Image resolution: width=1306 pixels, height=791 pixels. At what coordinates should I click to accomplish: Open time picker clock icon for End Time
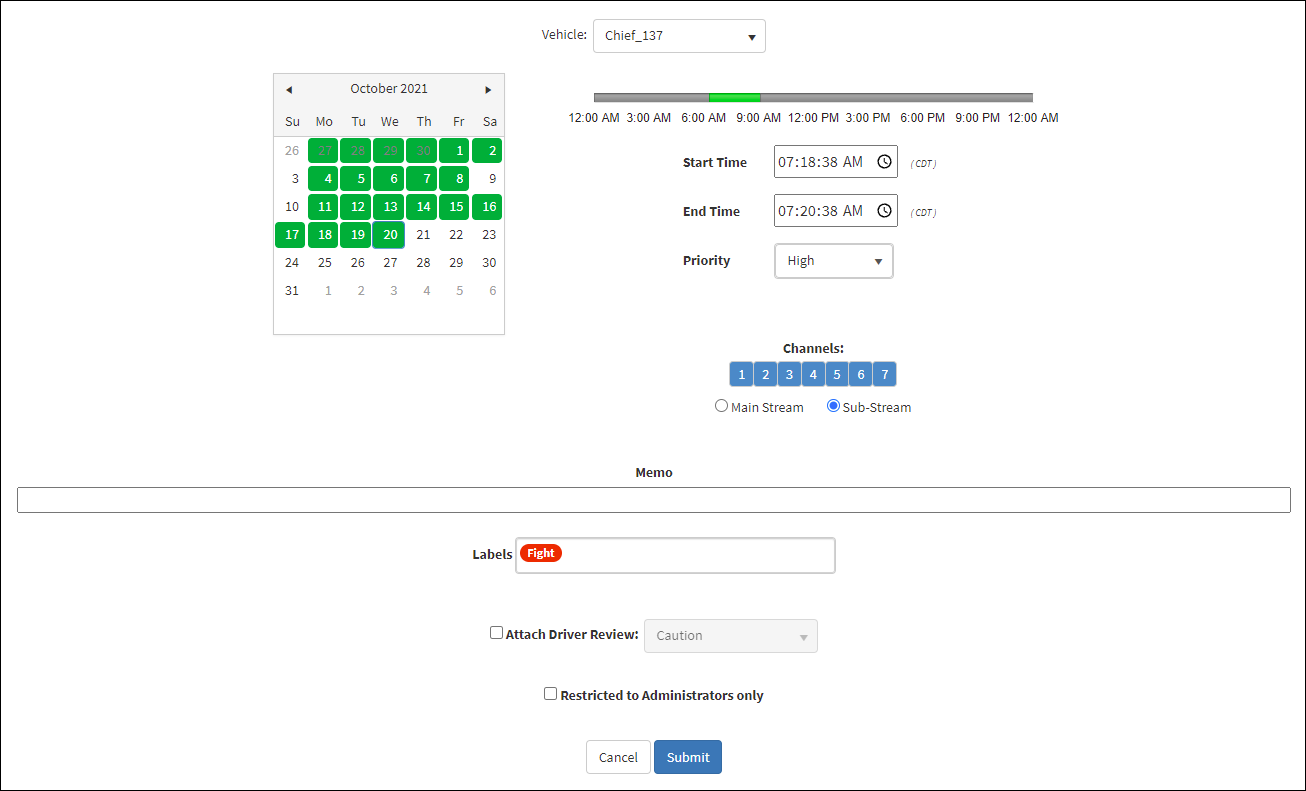coord(884,210)
